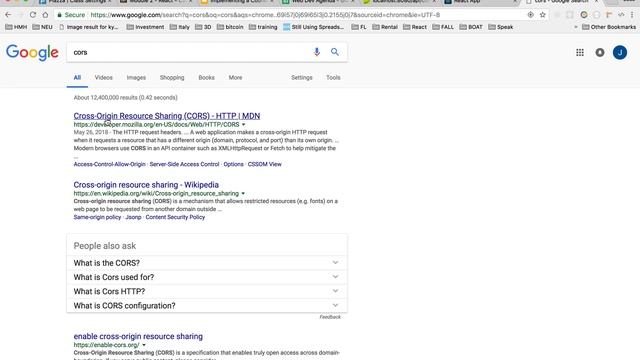
Task: Open the Options sitelink under MDN
Action: 233,164
